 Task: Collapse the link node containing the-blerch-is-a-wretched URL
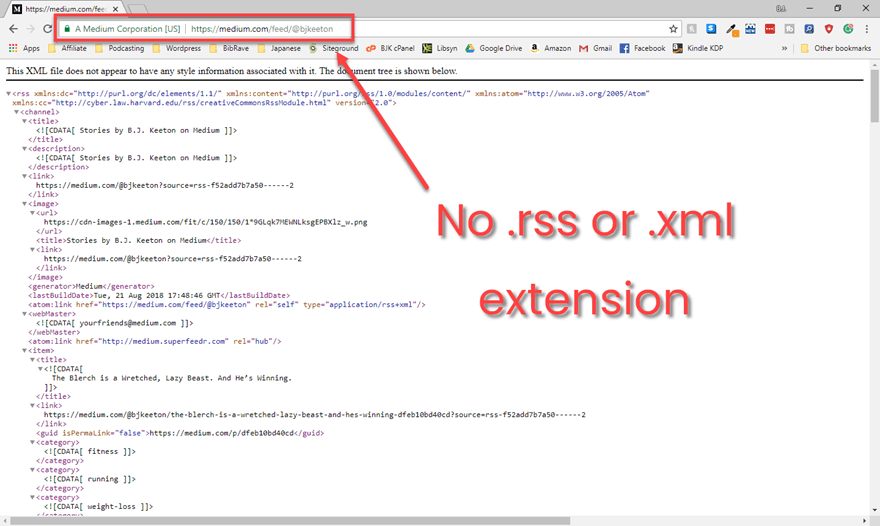(x=32, y=405)
